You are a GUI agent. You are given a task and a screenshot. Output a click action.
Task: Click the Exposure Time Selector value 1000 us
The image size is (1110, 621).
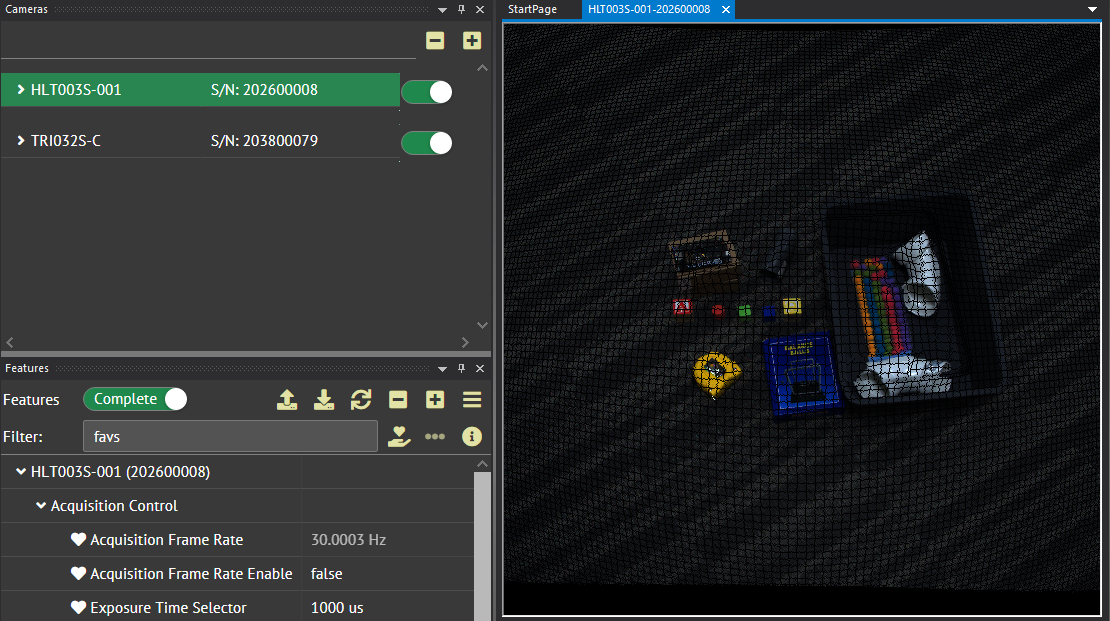(337, 608)
